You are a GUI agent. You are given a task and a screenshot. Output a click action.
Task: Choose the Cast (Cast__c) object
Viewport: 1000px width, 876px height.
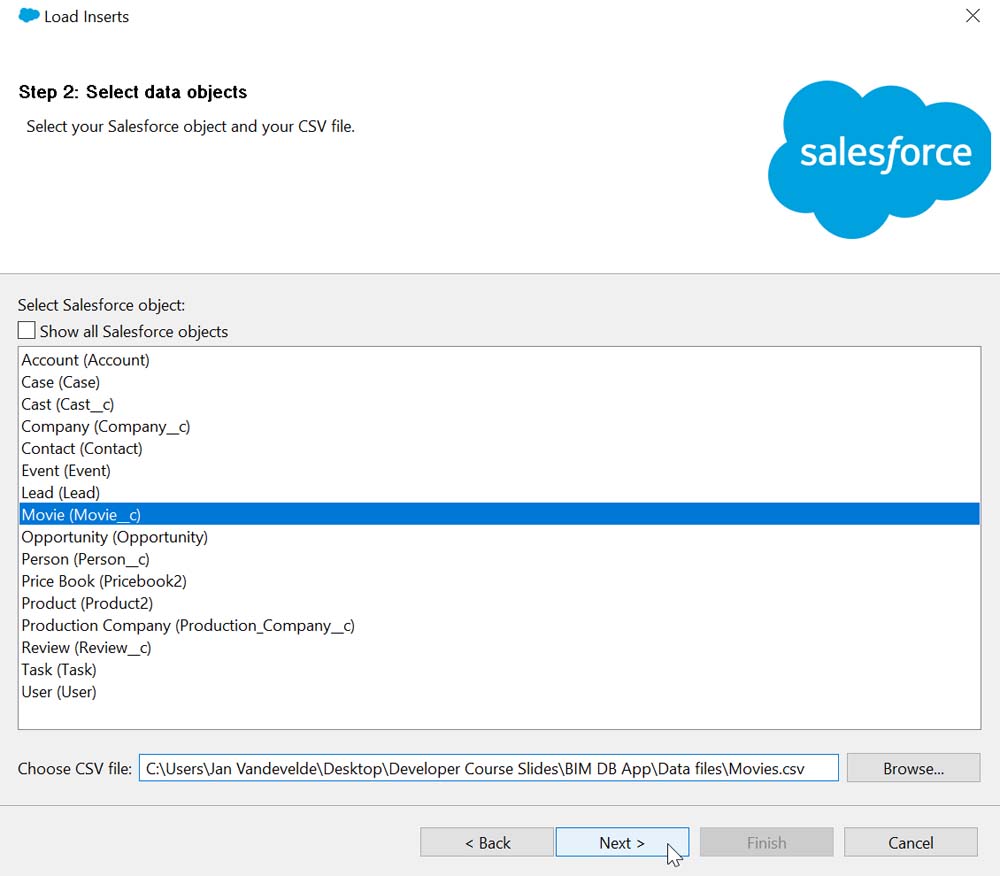[68, 404]
